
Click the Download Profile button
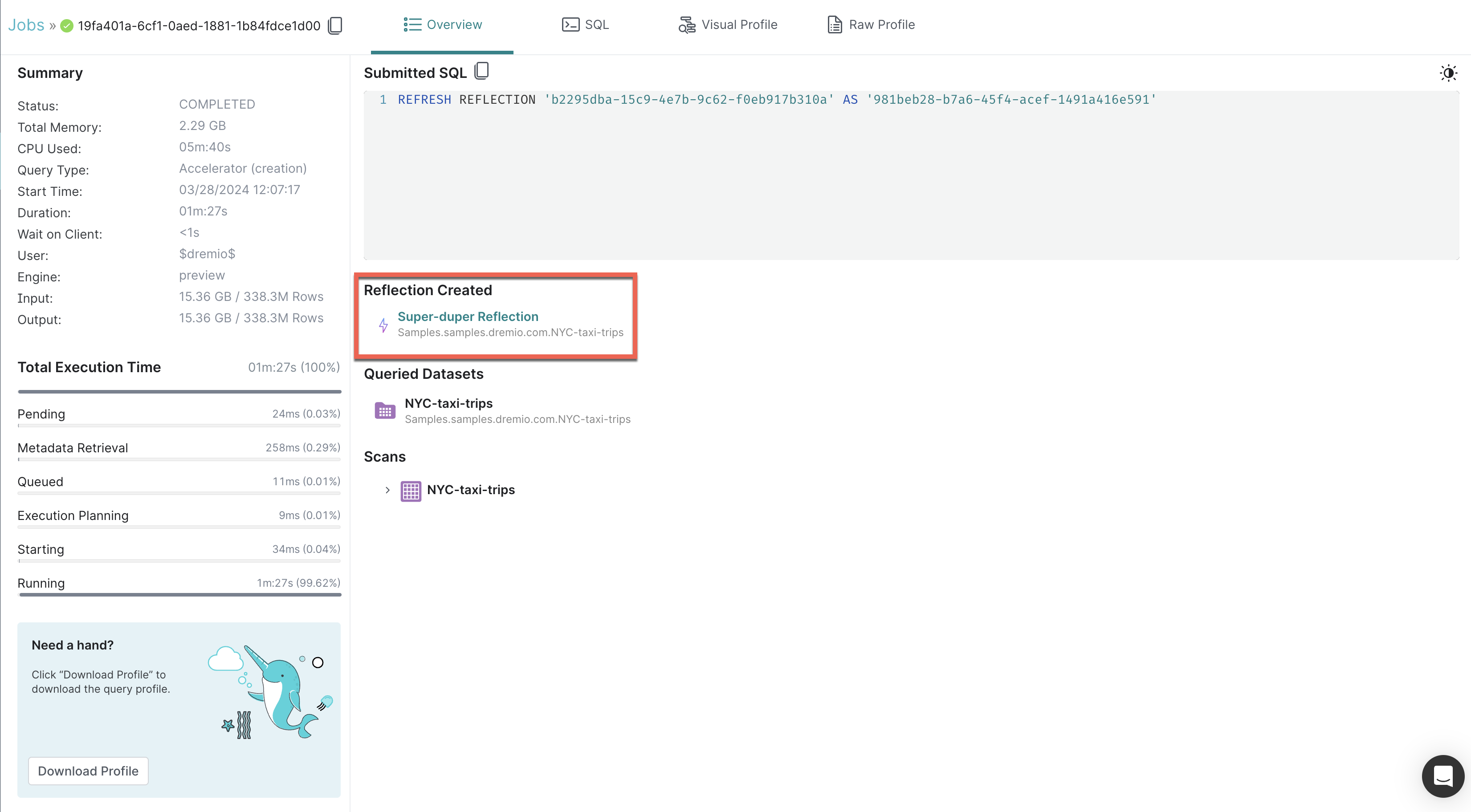click(87, 770)
